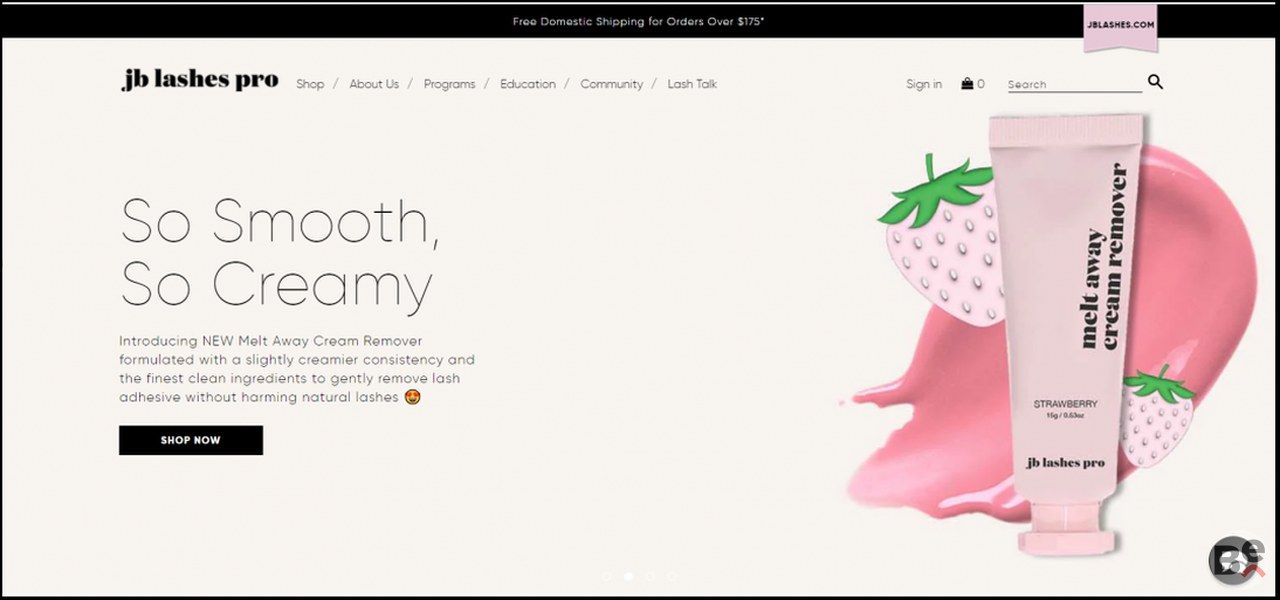Screen dimensions: 1280x600
Task: Click the floating badge icon in bottom-right corner
Action: [x=1236, y=560]
